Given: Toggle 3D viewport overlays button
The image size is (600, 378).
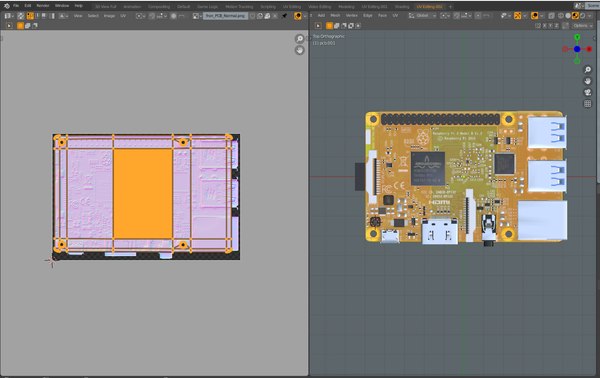Looking at the screenshot, I should click(535, 16).
